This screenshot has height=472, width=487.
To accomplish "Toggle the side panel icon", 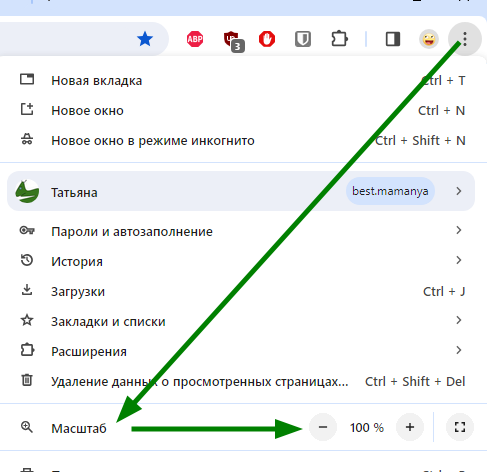I will point(393,39).
